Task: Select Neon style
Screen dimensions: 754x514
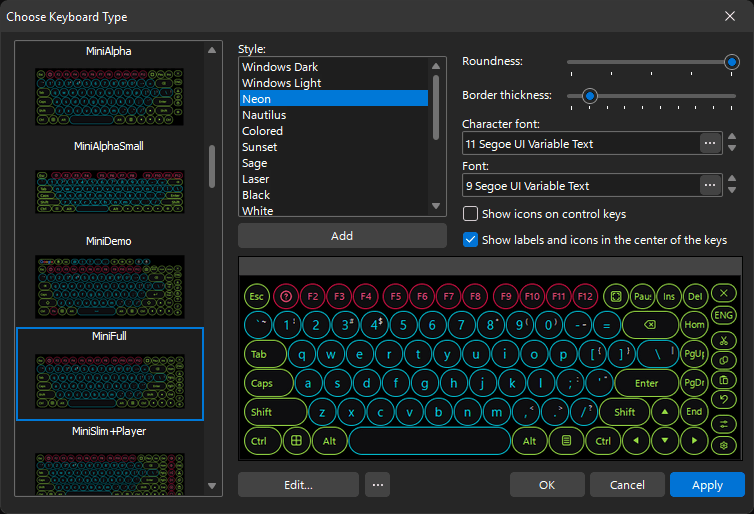Action: pos(334,99)
